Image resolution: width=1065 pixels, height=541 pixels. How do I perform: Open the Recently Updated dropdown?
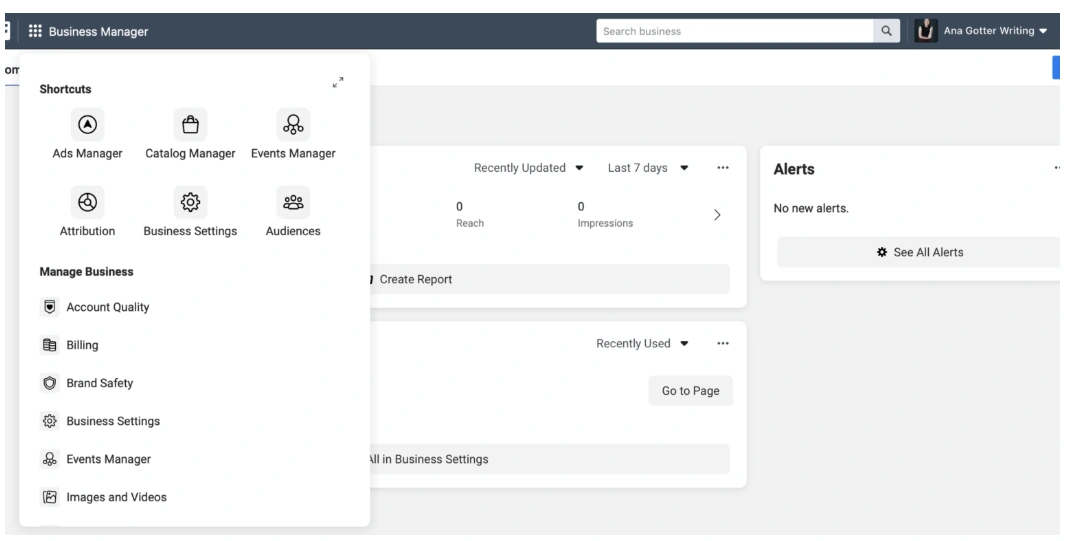coord(528,168)
